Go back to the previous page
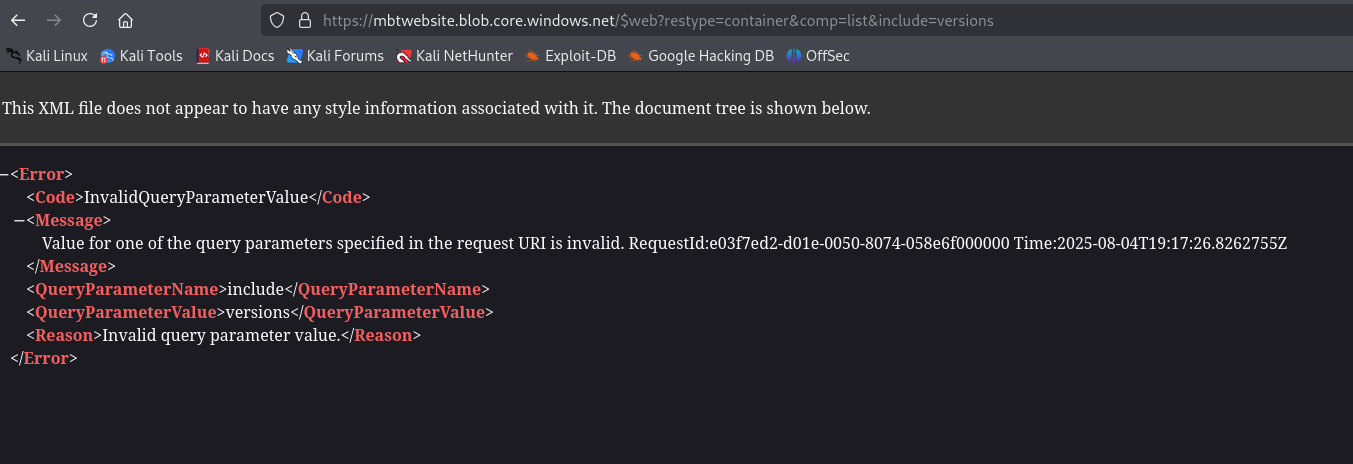 pyautogui.click(x=18, y=20)
